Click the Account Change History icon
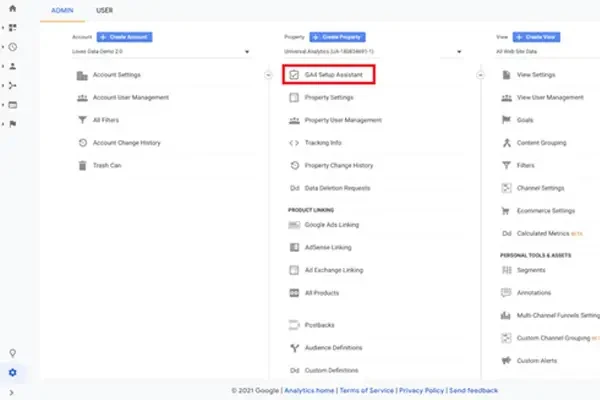Viewport: 600px width, 400px height. pyautogui.click(x=83, y=143)
